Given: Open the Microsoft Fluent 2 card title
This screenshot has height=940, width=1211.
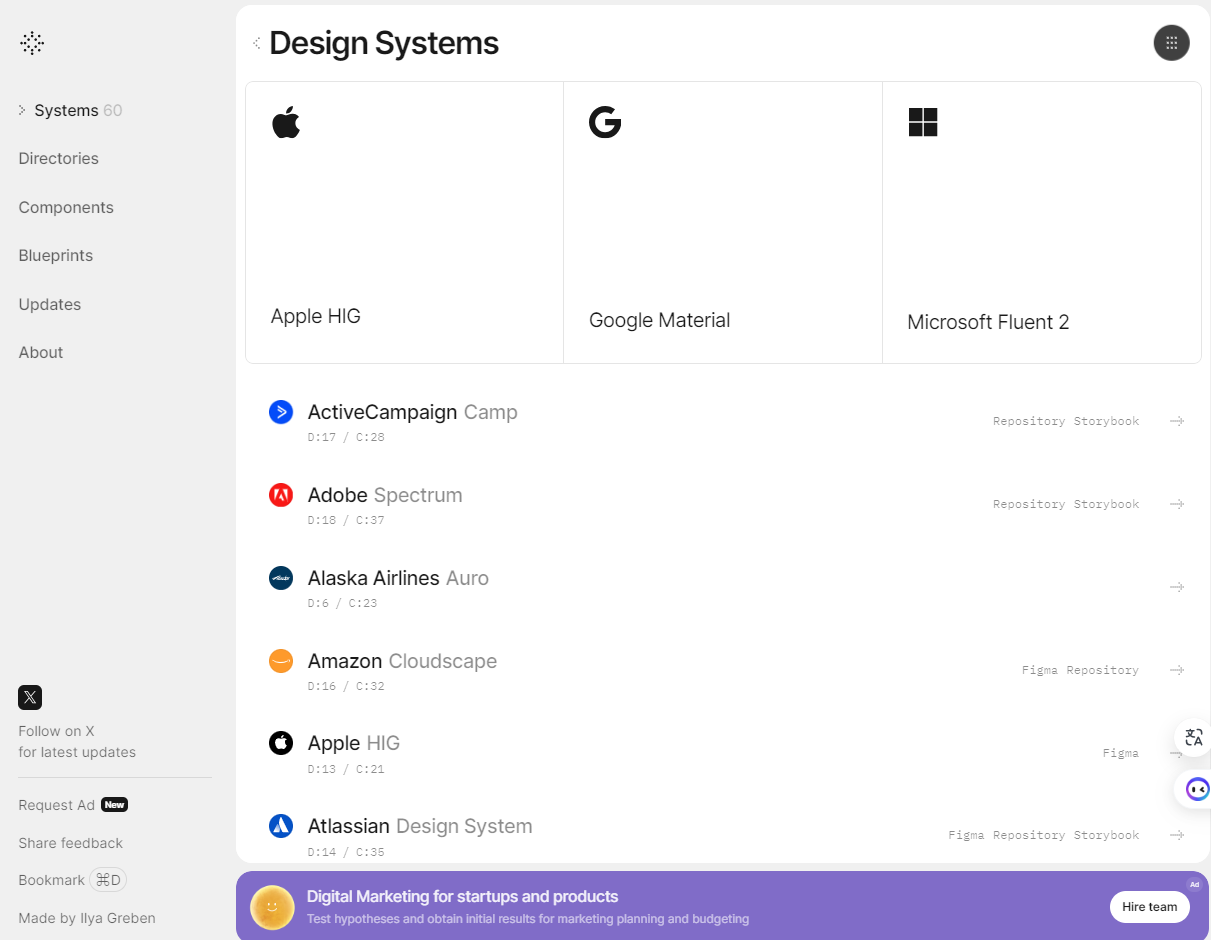Looking at the screenshot, I should 988,322.
